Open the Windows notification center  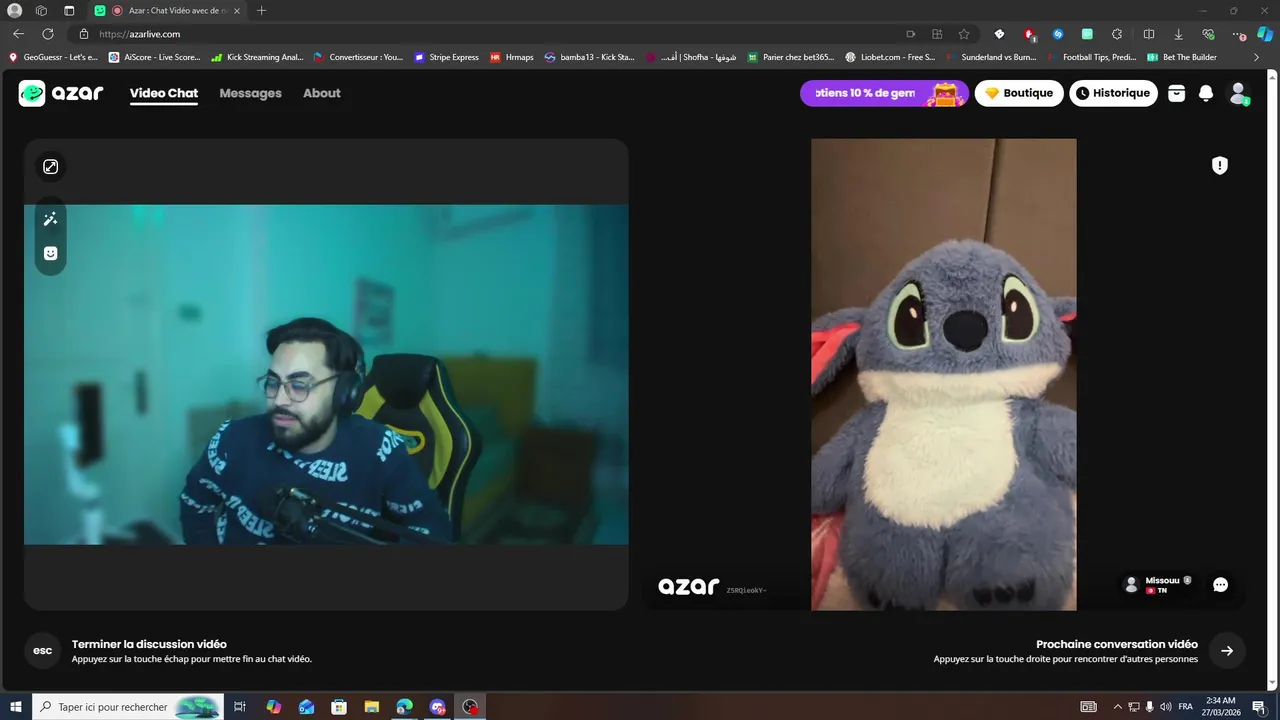coord(1259,707)
